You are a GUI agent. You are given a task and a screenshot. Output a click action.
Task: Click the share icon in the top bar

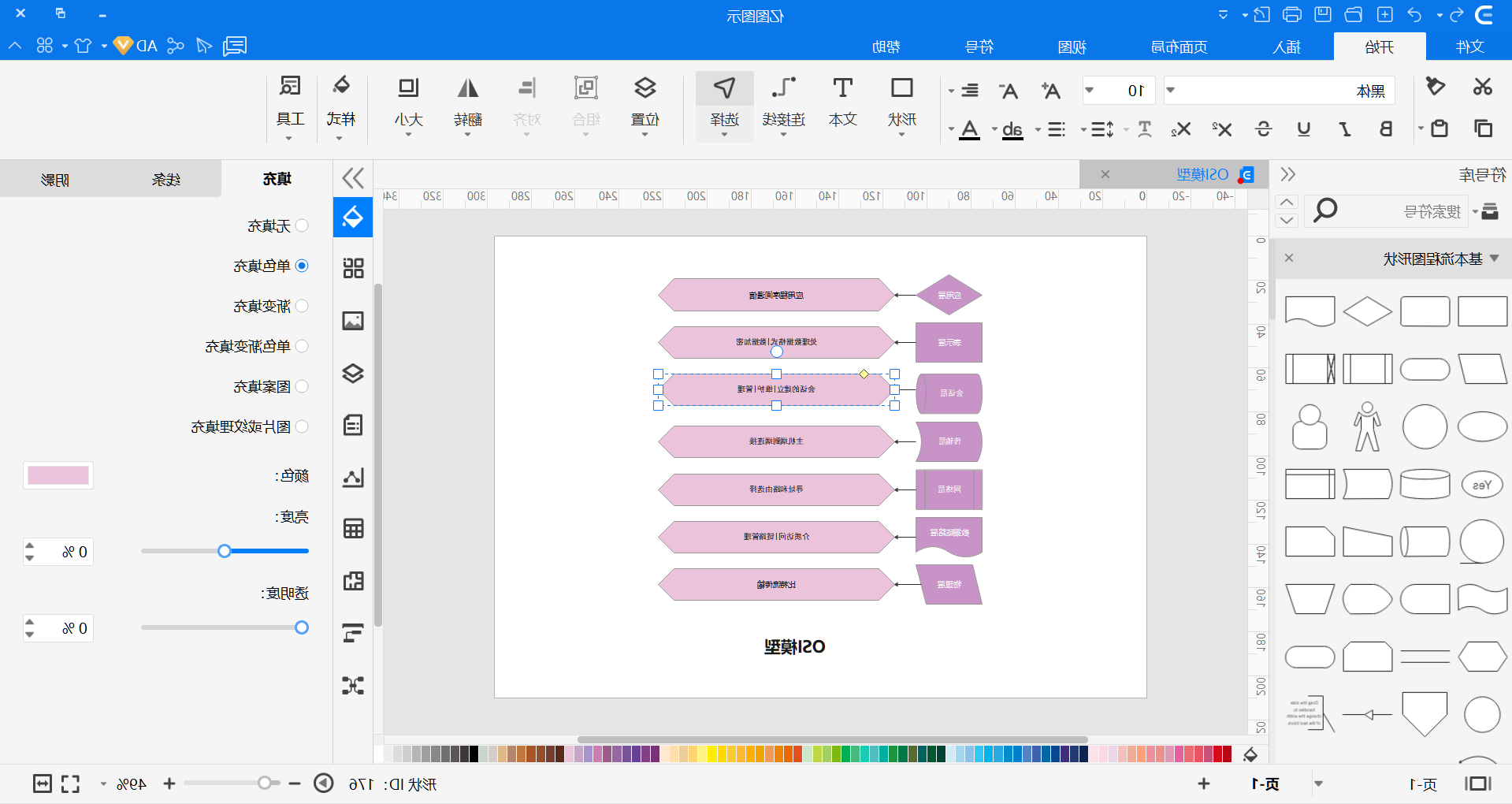click(x=175, y=46)
